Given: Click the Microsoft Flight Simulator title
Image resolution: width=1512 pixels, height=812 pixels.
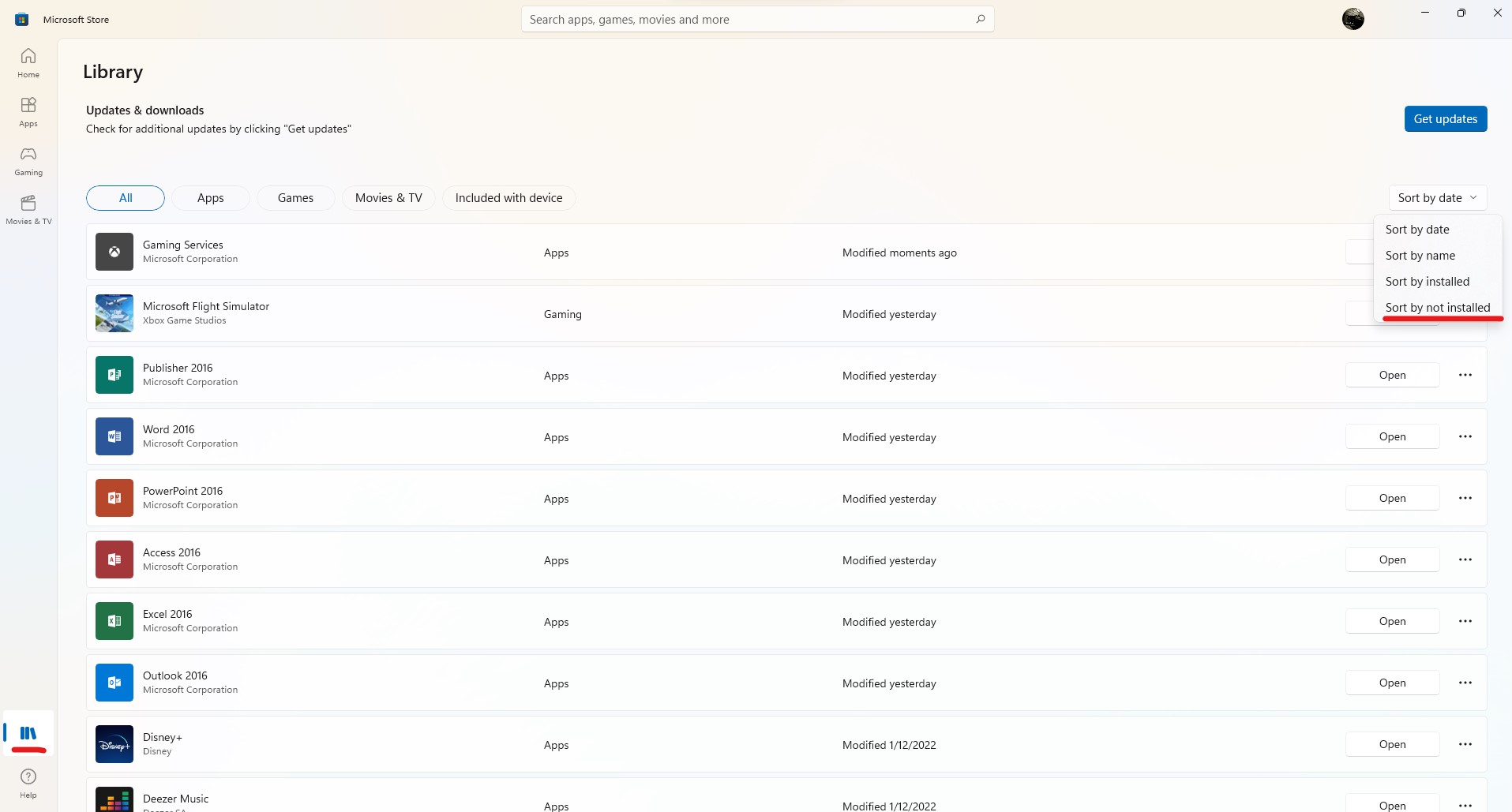Looking at the screenshot, I should pyautogui.click(x=206, y=306).
